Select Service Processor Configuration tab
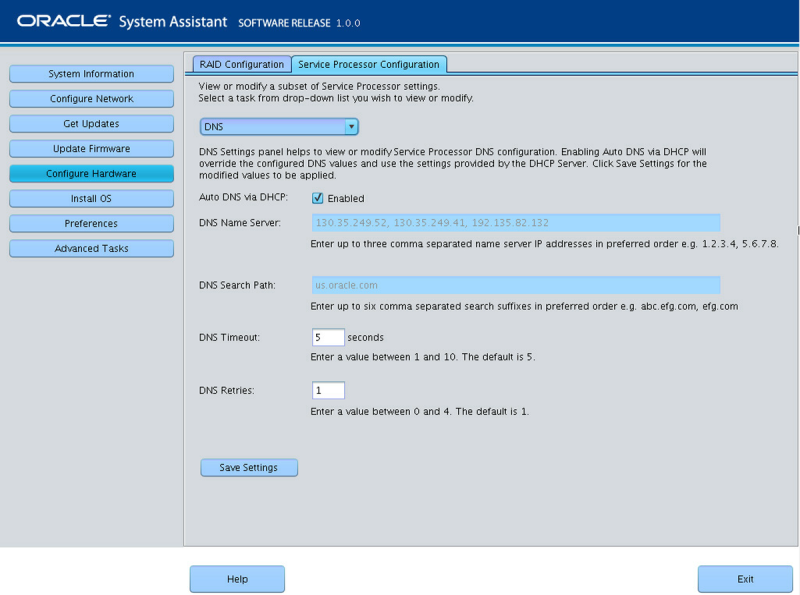 point(369,64)
